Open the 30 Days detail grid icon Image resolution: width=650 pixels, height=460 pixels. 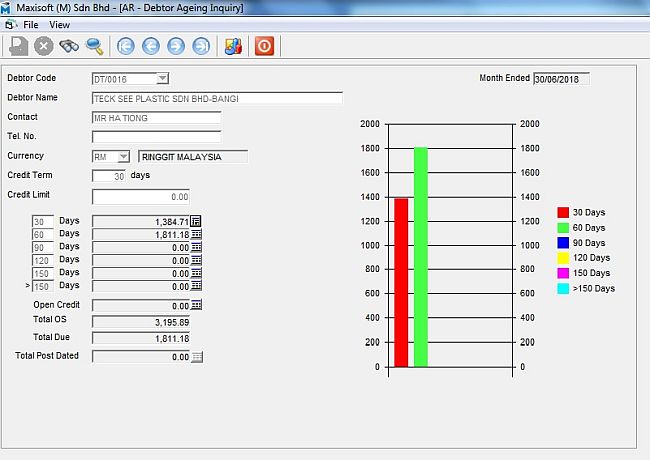(196, 221)
